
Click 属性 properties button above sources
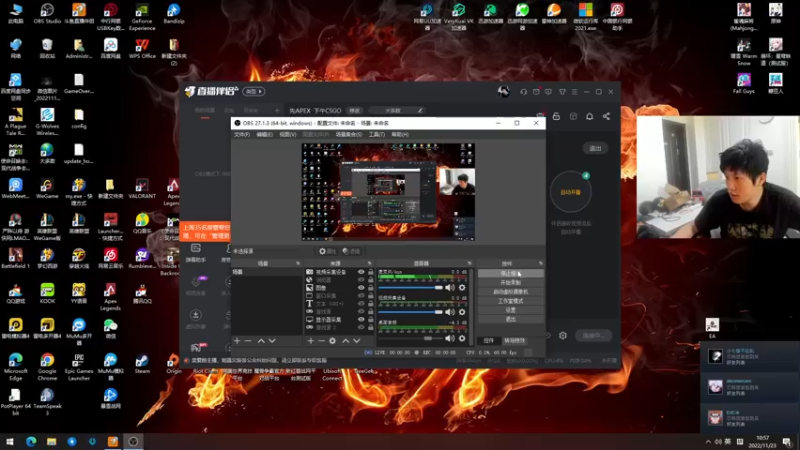tap(328, 251)
